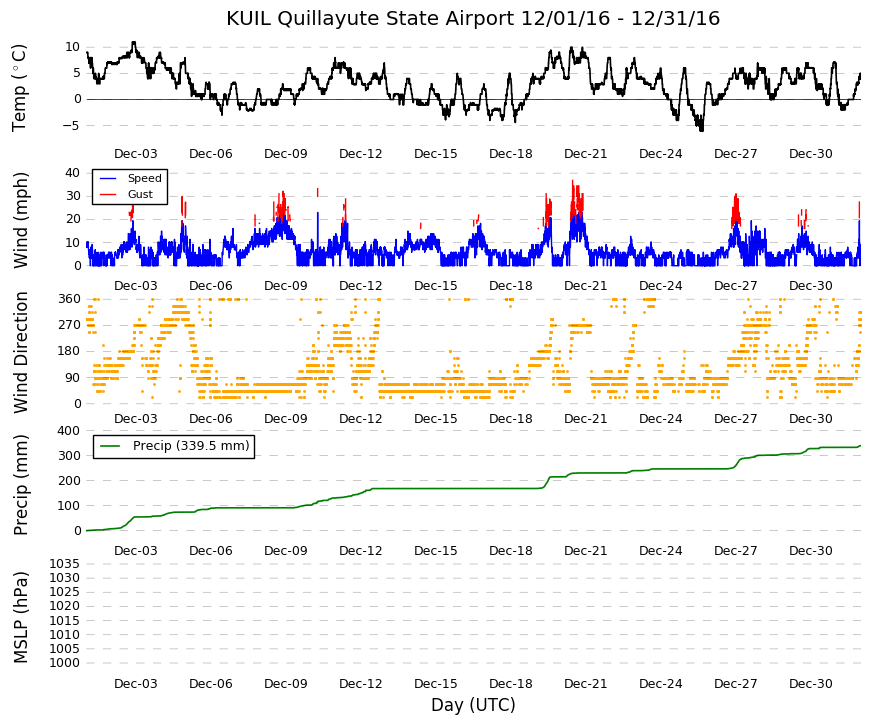871x725 pixels.
Task: Click the Dec-27 tick under the wind direction plot
Action: tap(735, 419)
